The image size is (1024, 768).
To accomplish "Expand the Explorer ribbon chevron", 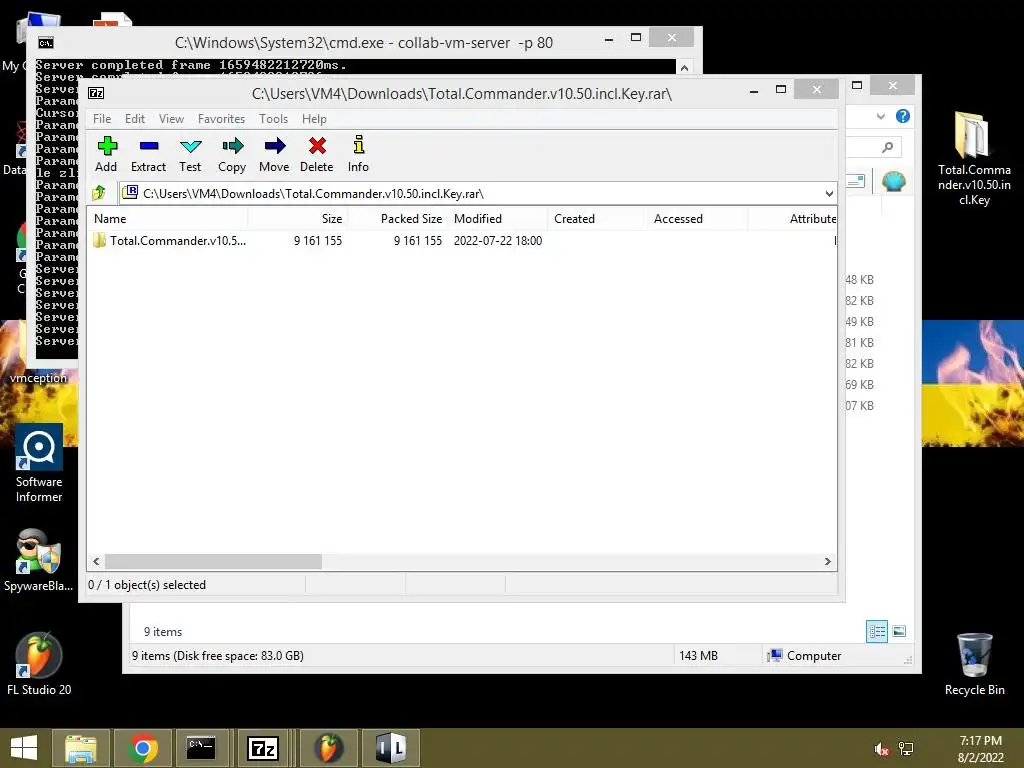I will (x=880, y=116).
